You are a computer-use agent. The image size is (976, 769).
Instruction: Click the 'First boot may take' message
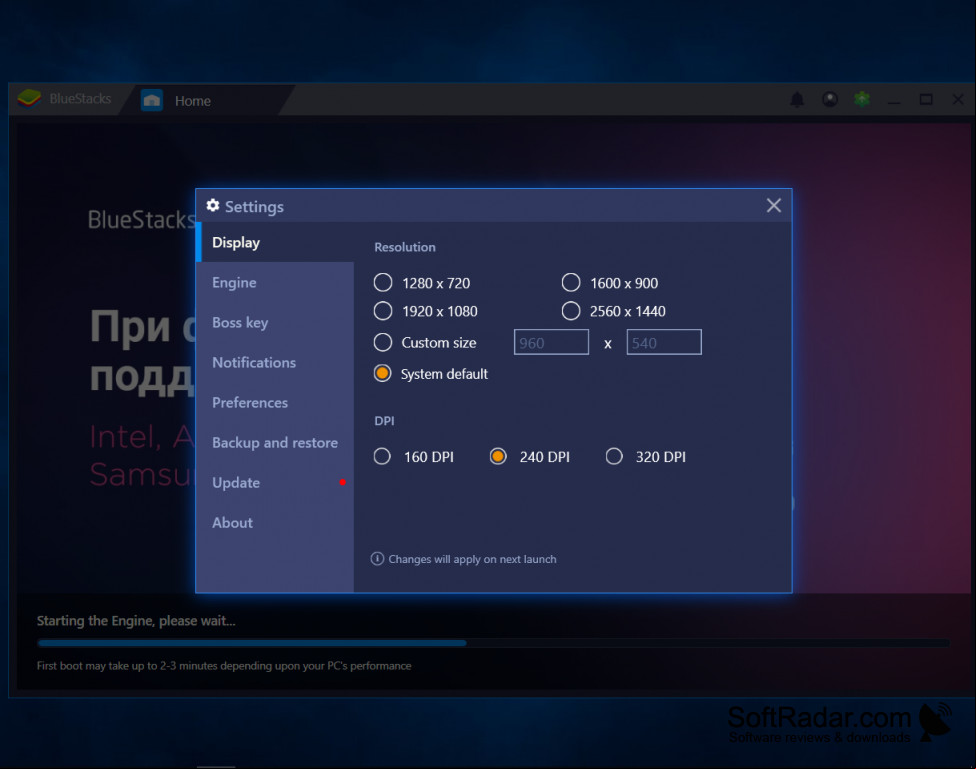224,666
